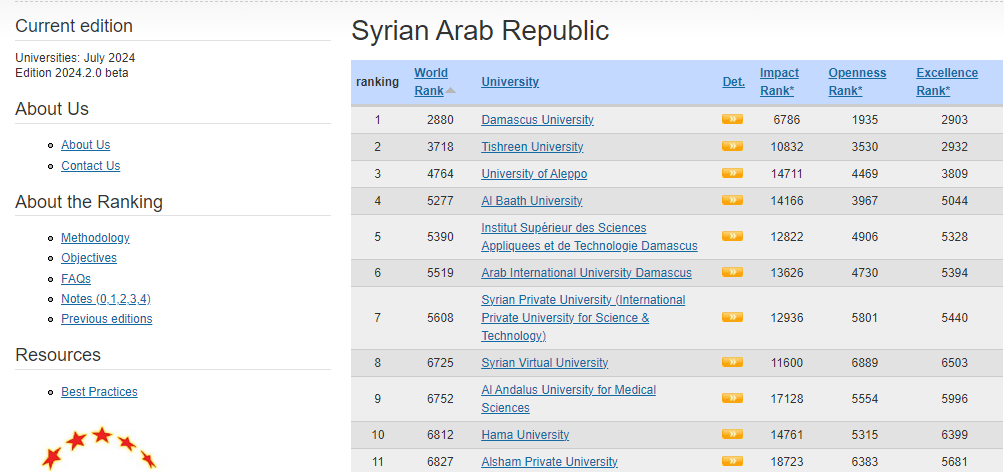
Task: Open Damascus University link
Action: [x=537, y=120]
